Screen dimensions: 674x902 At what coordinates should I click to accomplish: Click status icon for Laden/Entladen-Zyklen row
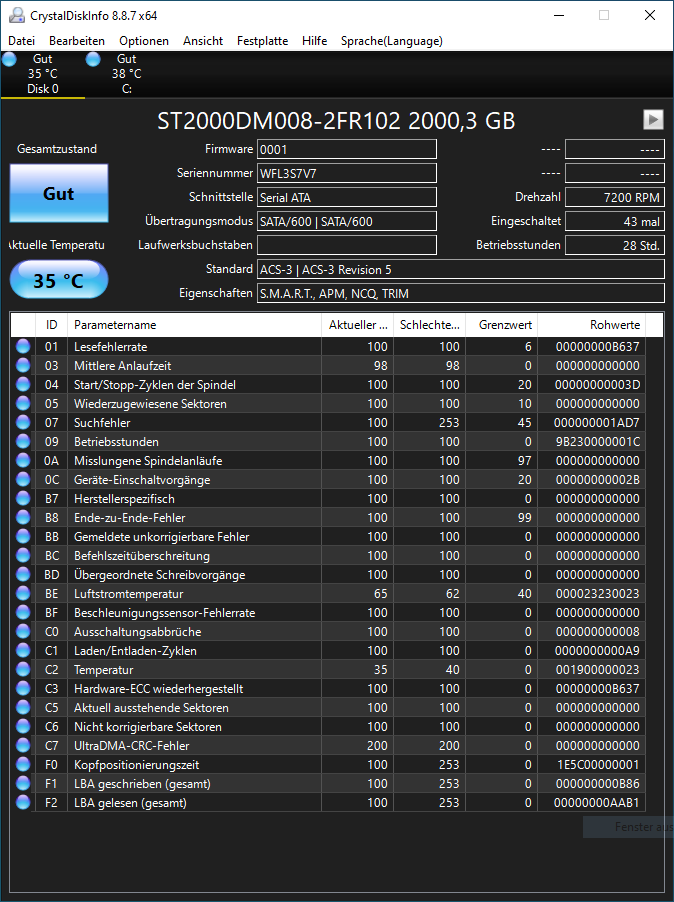[23, 650]
